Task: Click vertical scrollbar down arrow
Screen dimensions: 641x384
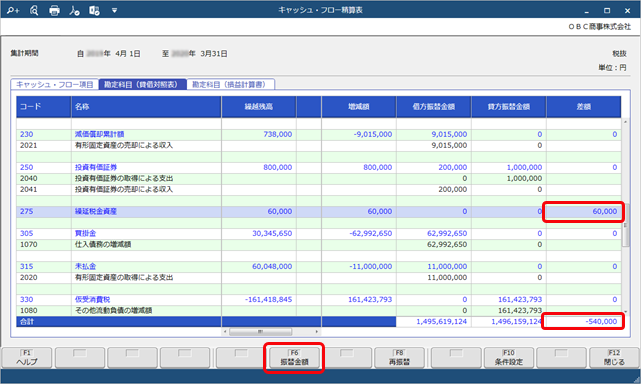Action: click(x=625, y=312)
